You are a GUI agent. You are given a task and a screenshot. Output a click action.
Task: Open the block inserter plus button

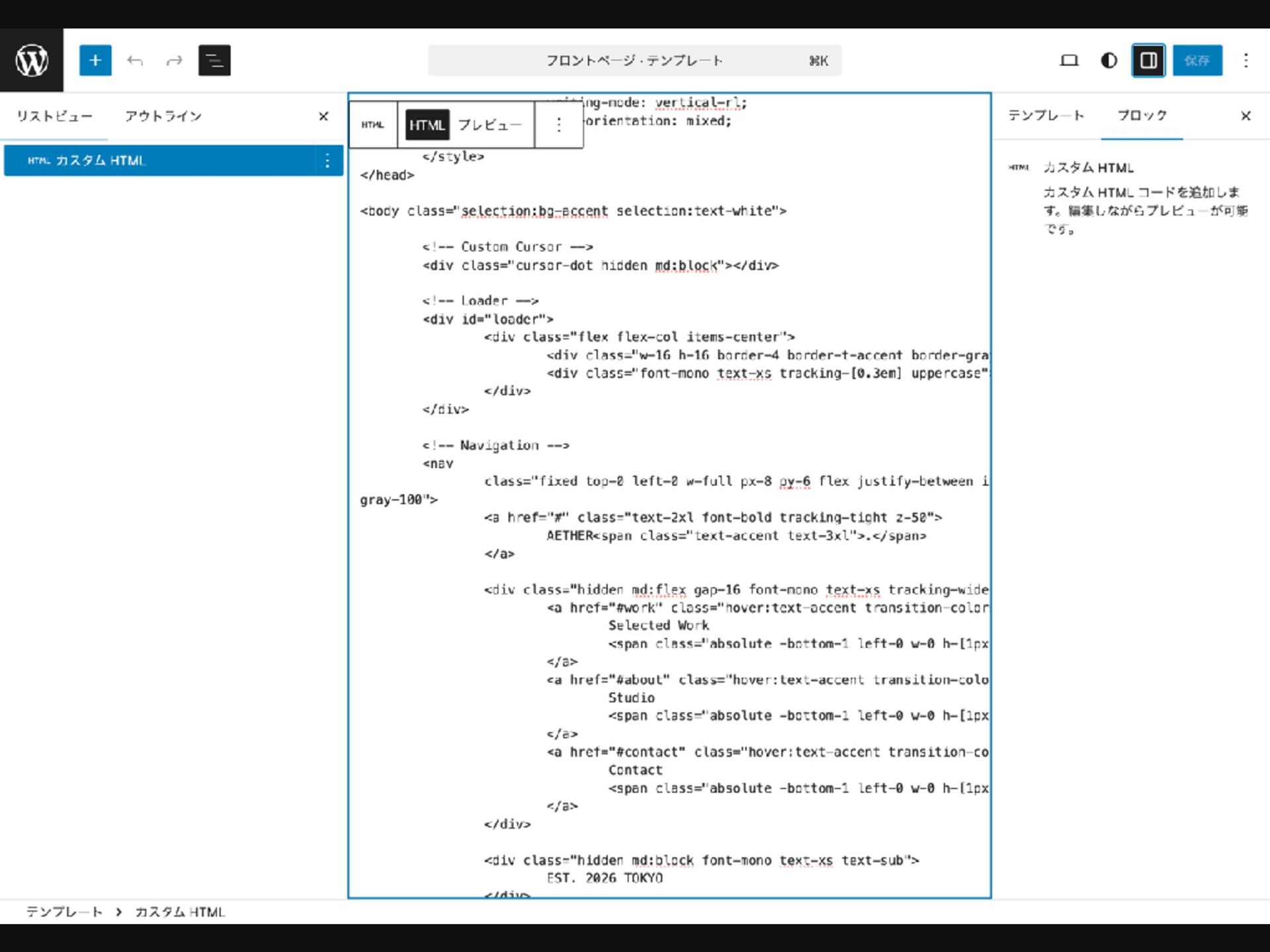(95, 60)
